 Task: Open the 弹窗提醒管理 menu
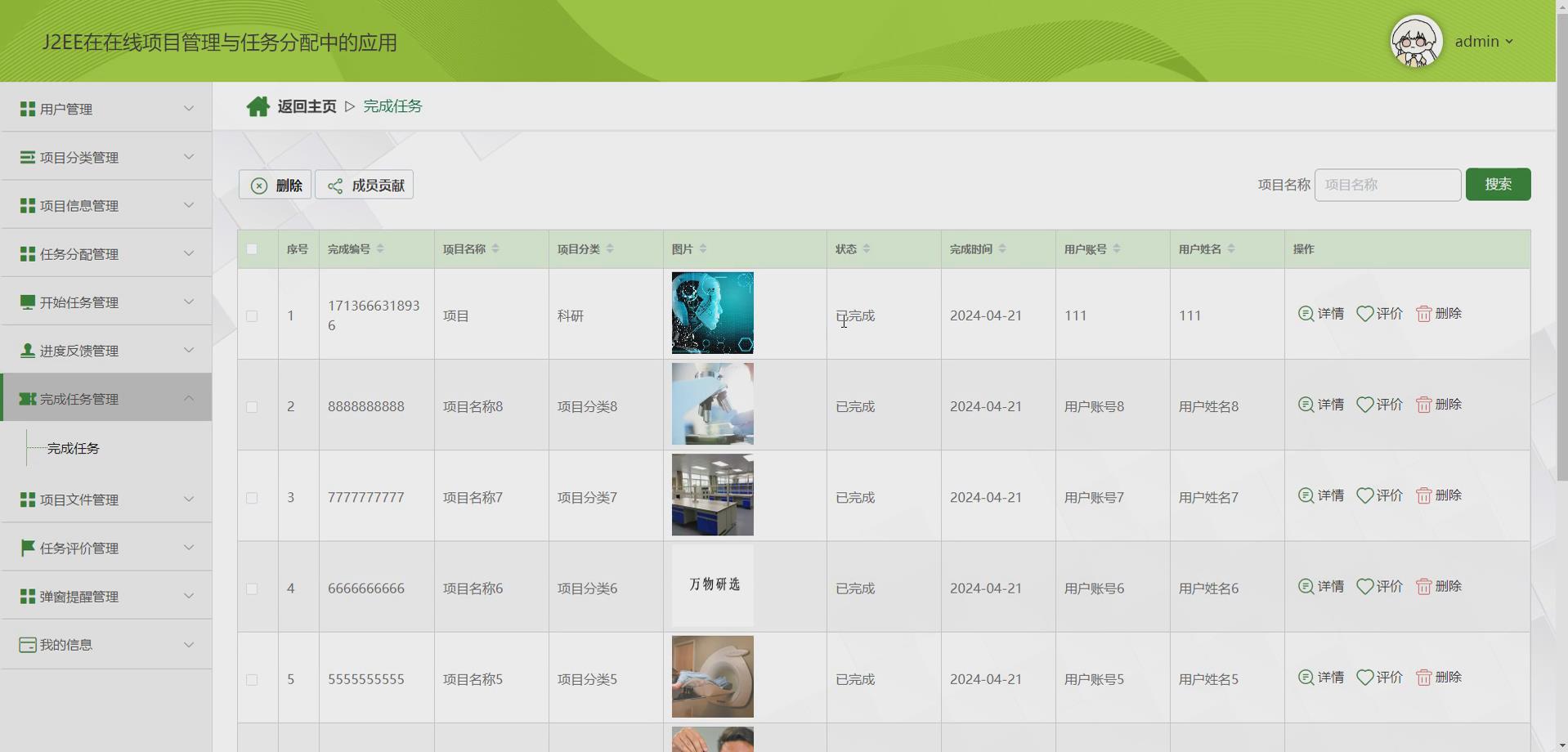106,597
